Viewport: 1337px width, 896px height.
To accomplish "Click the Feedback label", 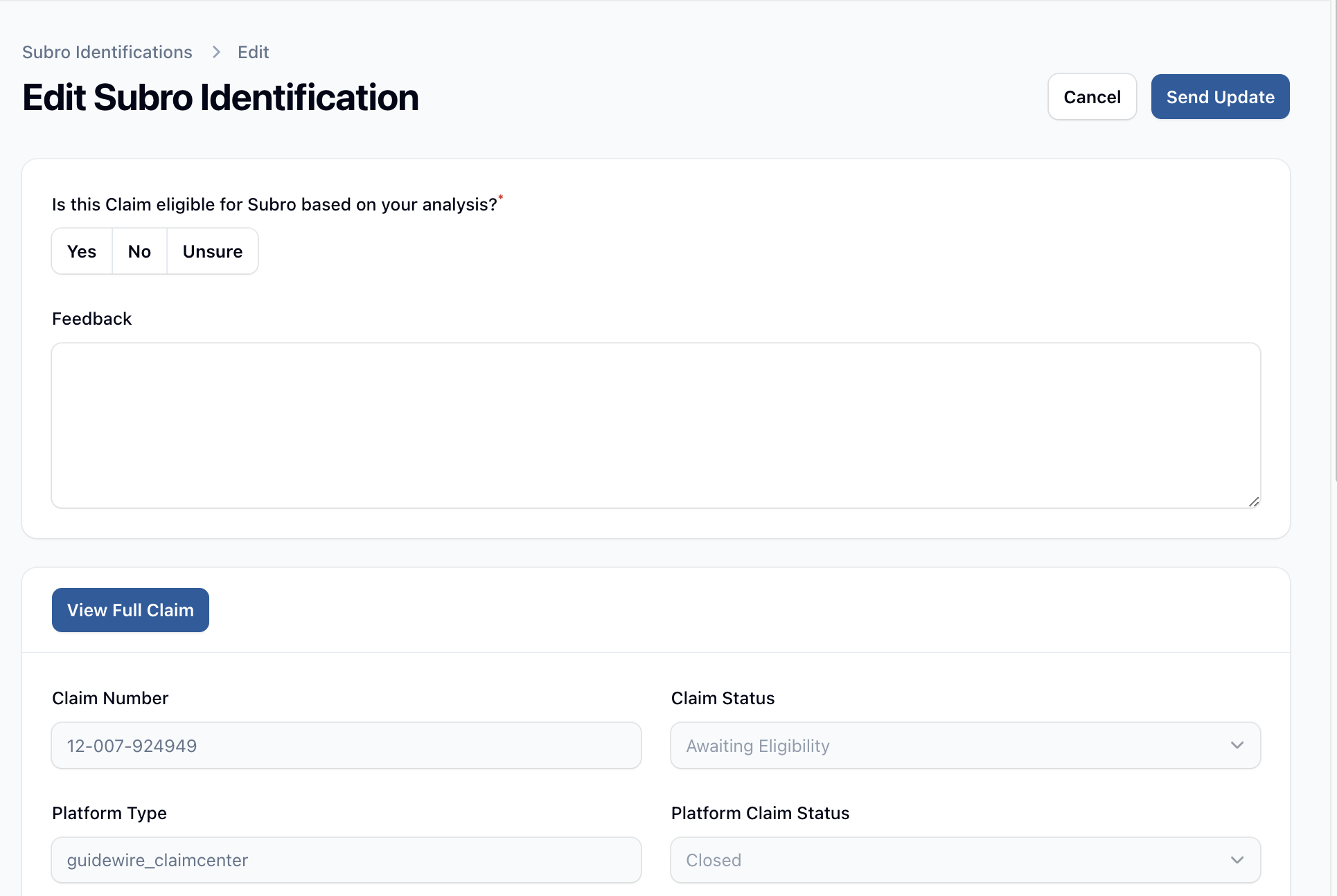I will click(x=91, y=319).
